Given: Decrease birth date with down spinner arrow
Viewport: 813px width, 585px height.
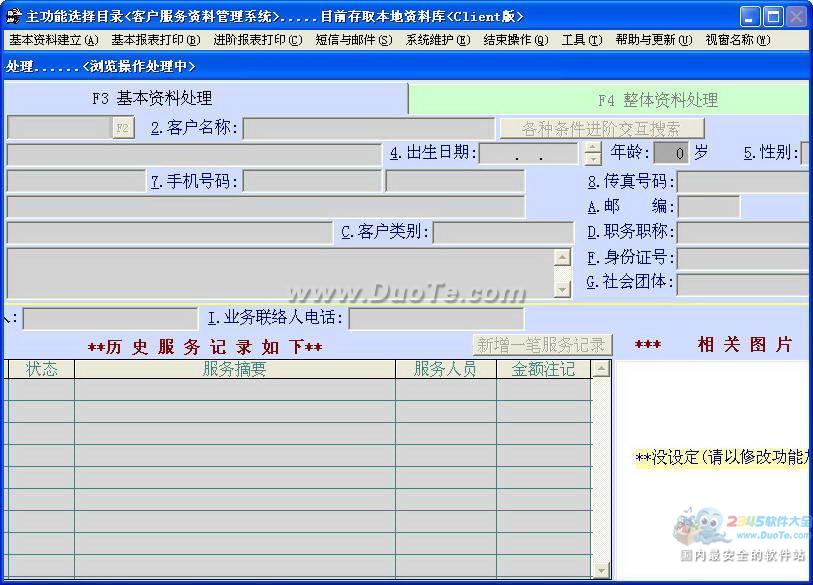Looking at the screenshot, I should (593, 159).
